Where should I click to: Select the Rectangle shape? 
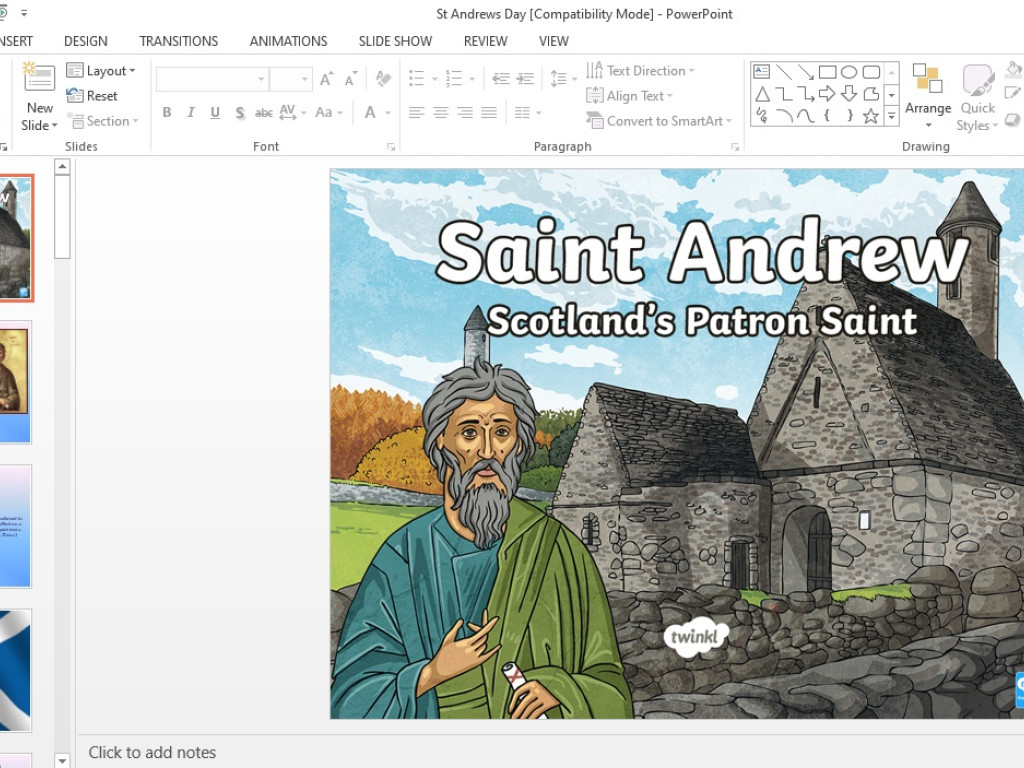click(x=827, y=71)
